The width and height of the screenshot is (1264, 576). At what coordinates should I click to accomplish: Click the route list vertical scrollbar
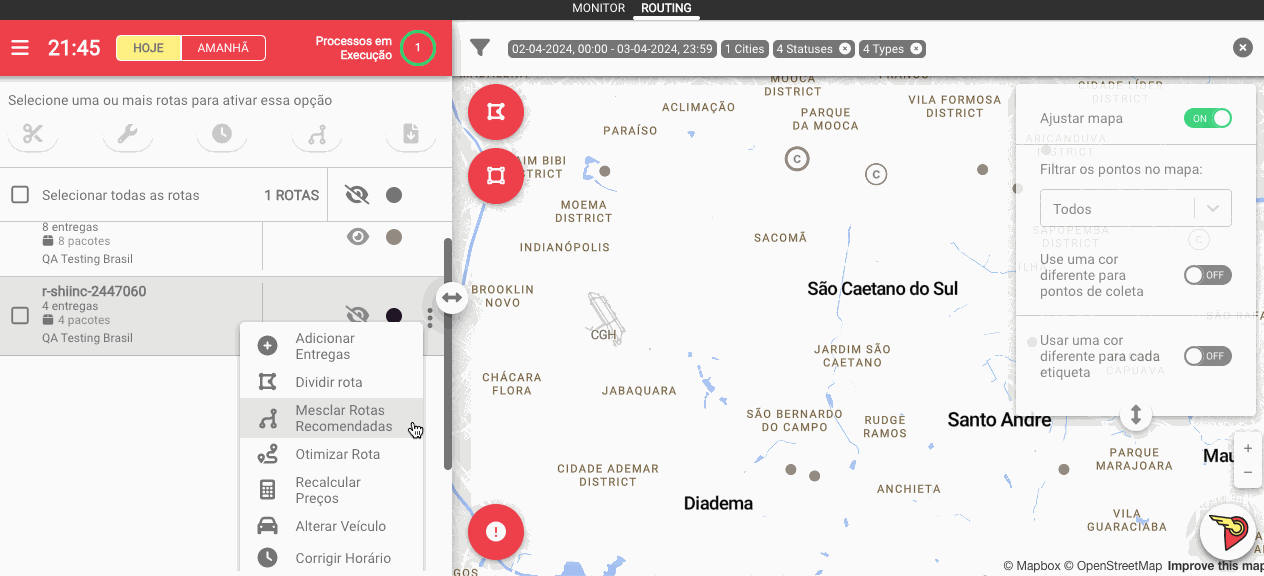(x=448, y=353)
